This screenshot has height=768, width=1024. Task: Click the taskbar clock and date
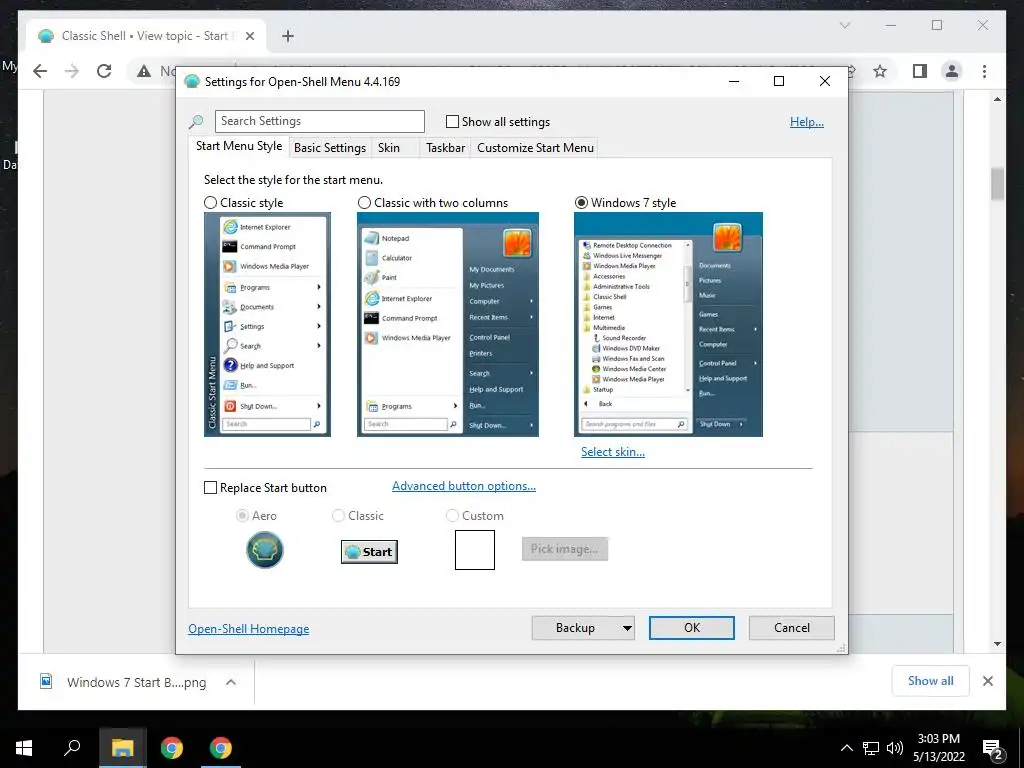click(938, 748)
